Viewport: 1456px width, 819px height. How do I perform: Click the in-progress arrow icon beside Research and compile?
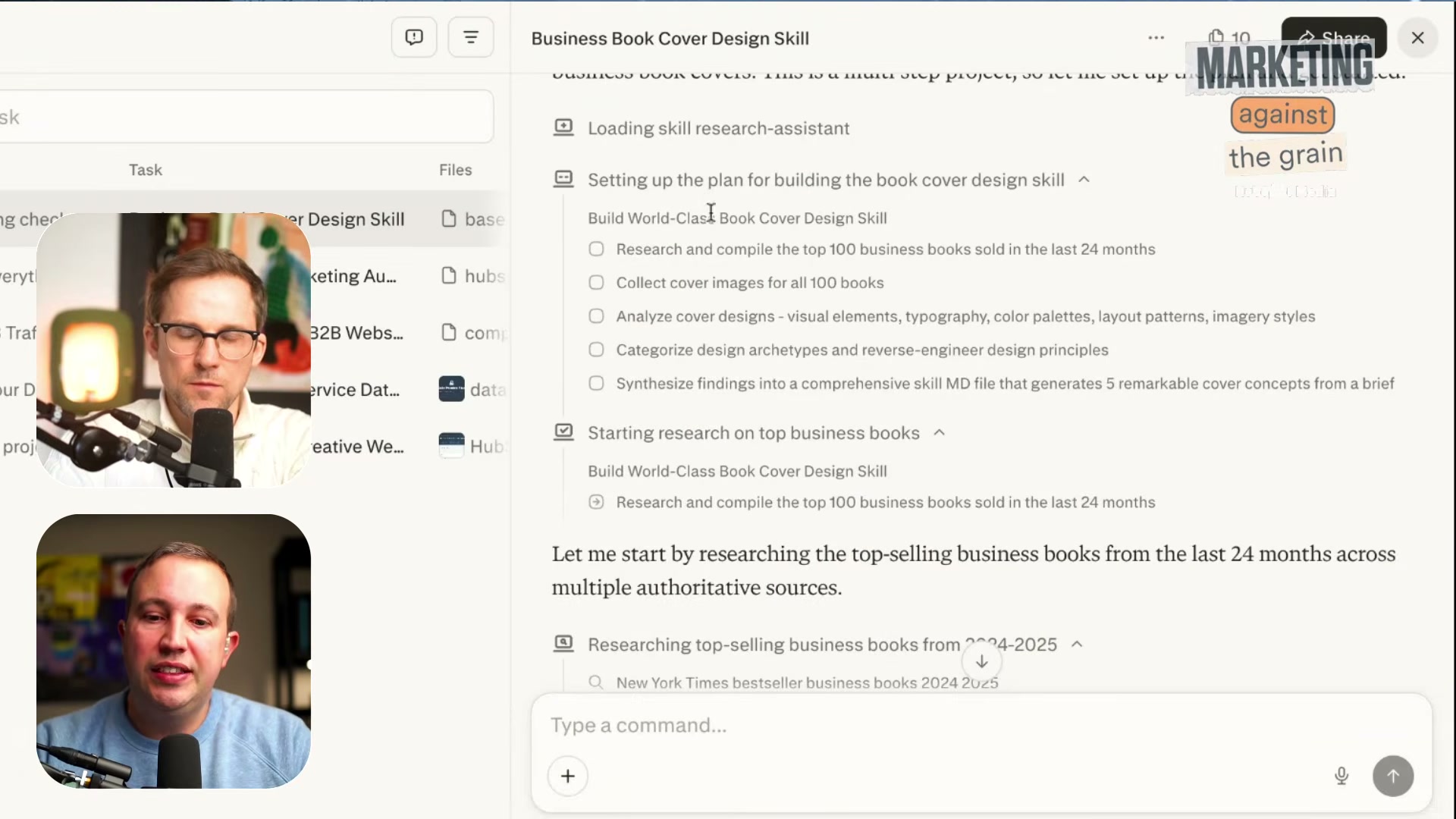(596, 502)
